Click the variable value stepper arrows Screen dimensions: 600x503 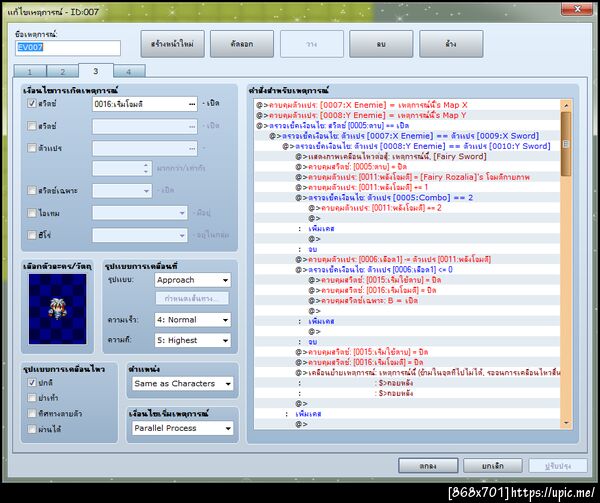coord(145,168)
